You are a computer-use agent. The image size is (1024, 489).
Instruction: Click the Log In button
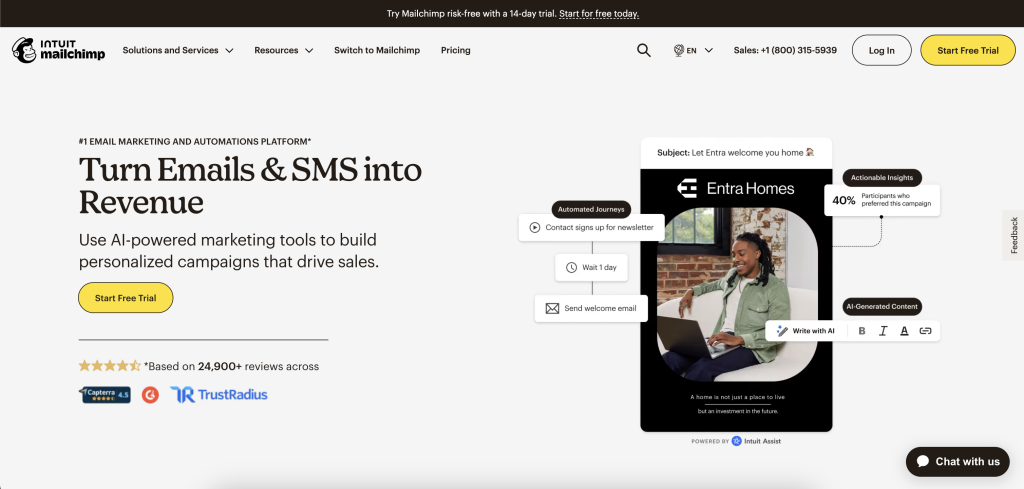(x=881, y=50)
